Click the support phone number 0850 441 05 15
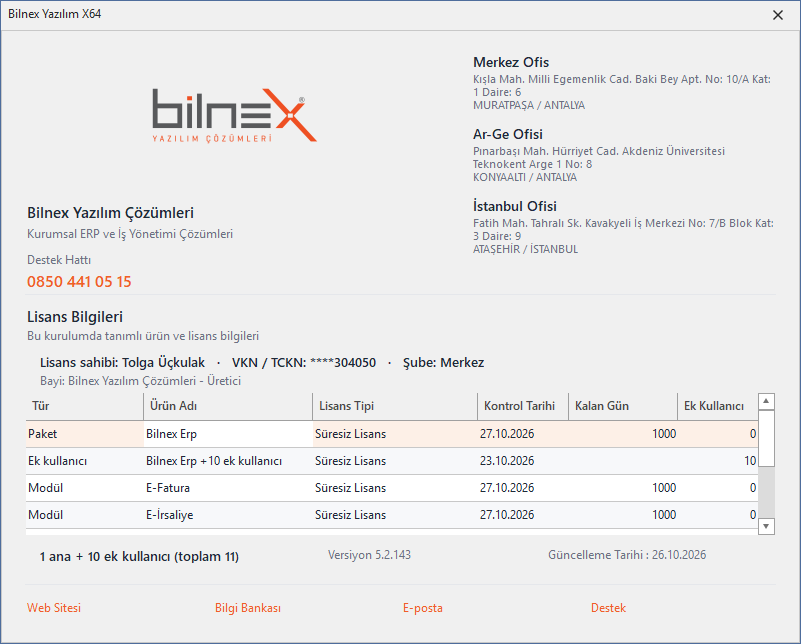The height and width of the screenshot is (644, 801). click(x=79, y=282)
